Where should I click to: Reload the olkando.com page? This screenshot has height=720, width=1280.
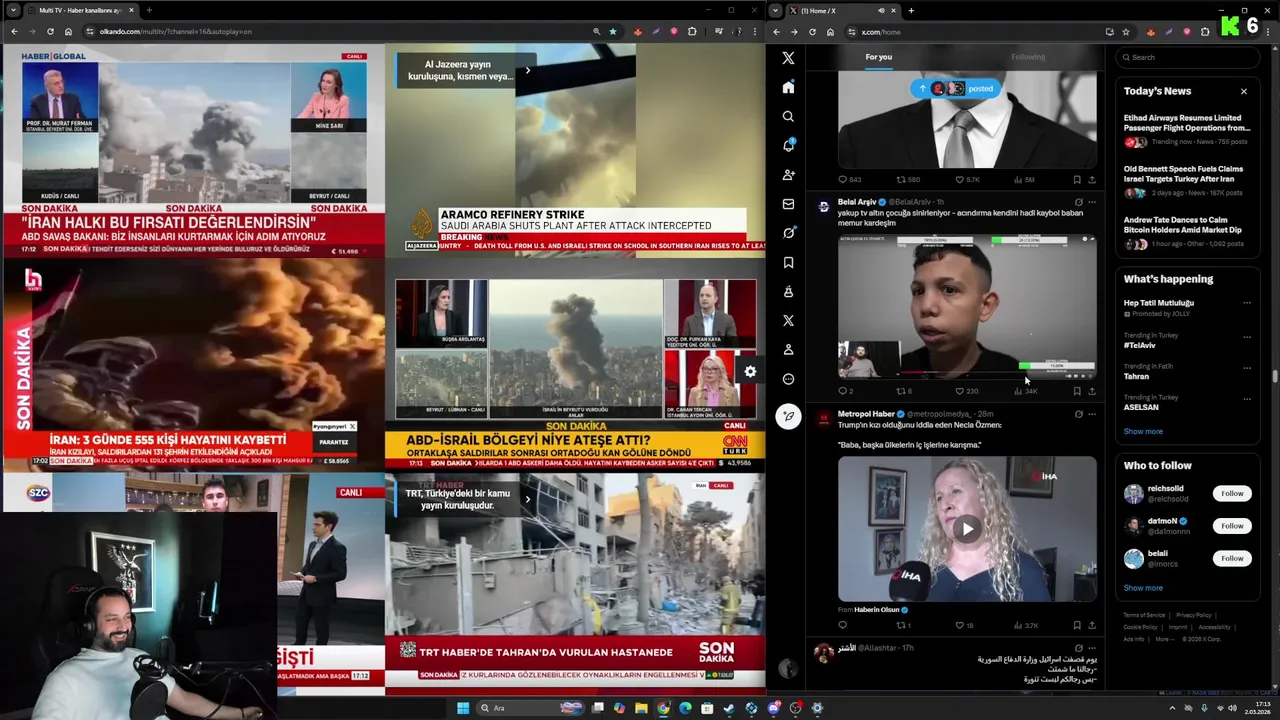[50, 31]
